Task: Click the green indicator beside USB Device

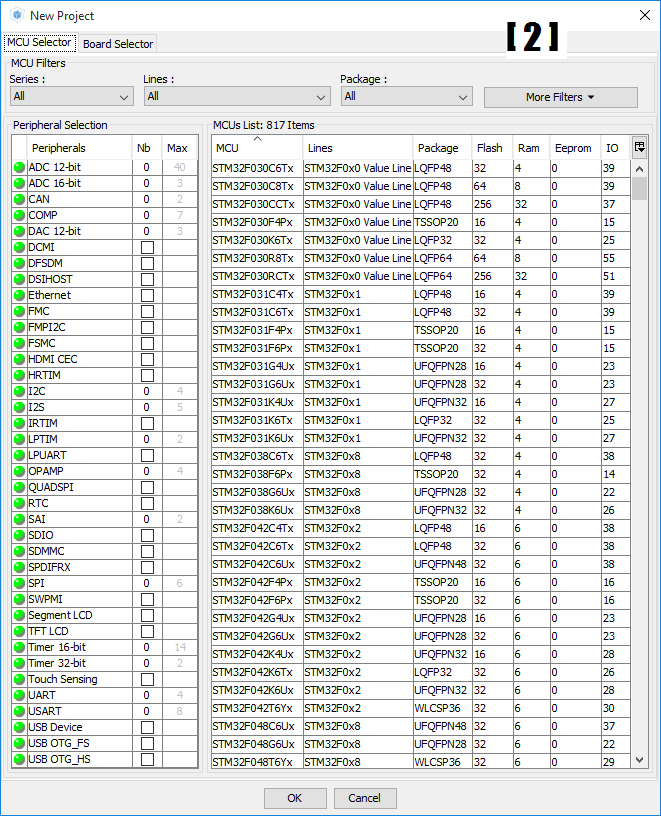Action: coord(19,728)
